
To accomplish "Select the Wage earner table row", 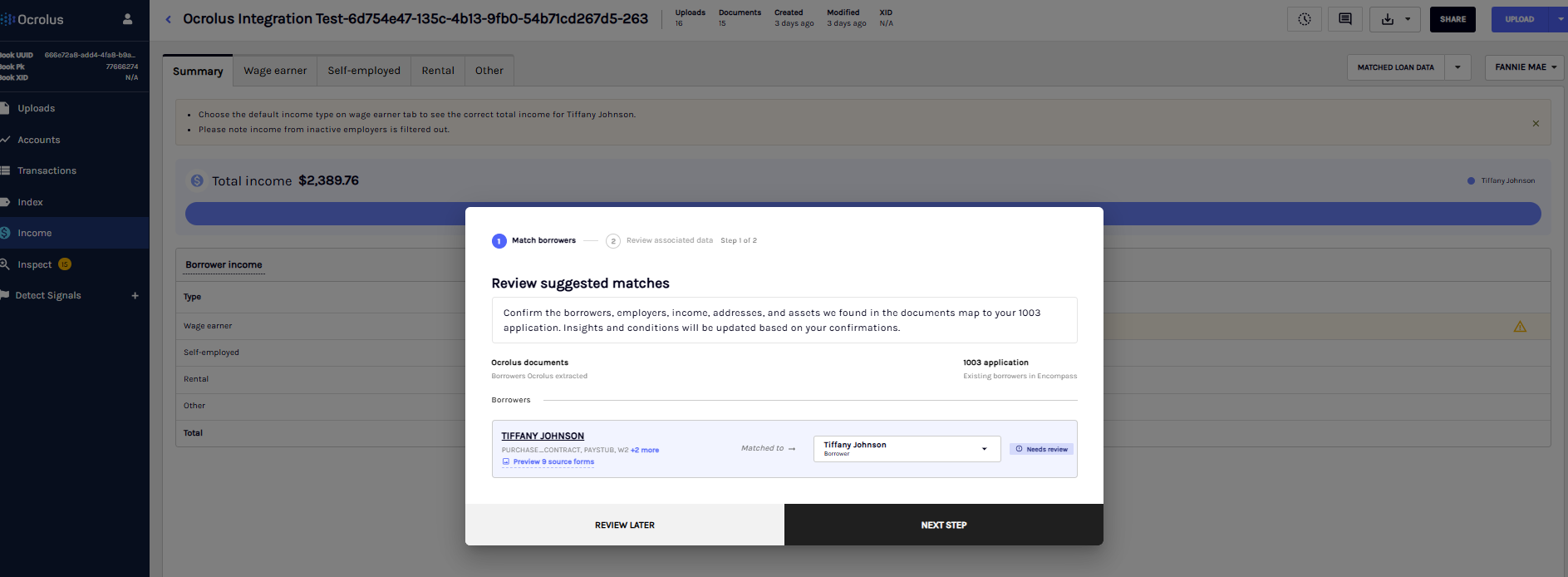I will [x=863, y=326].
